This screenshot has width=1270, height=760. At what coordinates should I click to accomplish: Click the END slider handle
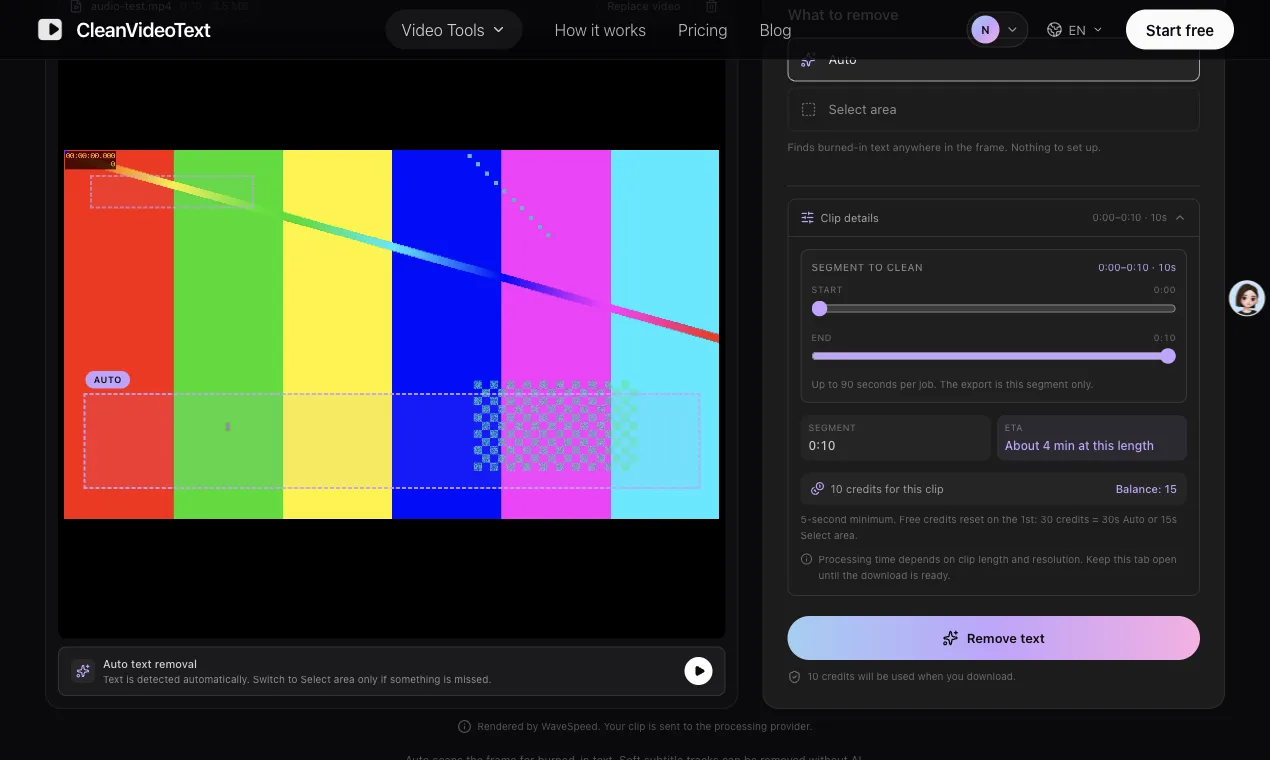pyautogui.click(x=1168, y=356)
